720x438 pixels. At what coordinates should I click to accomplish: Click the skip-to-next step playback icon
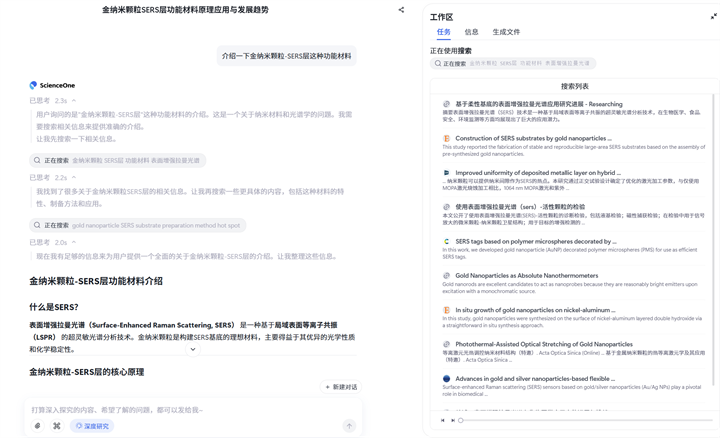[x=453, y=420]
